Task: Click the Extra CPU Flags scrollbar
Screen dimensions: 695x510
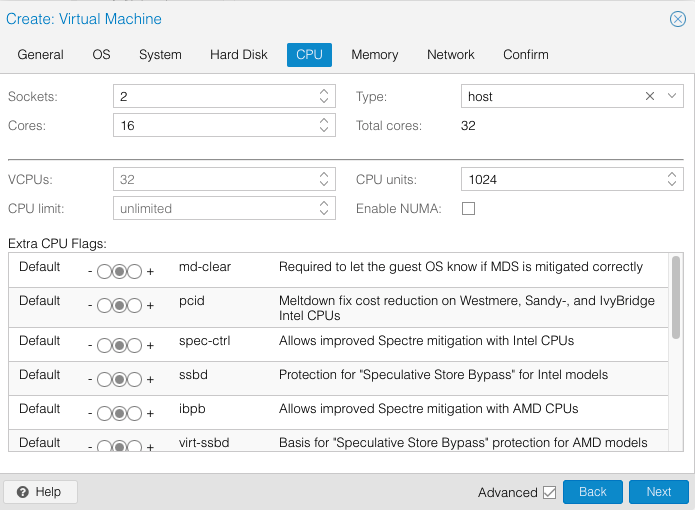Action: click(677, 300)
